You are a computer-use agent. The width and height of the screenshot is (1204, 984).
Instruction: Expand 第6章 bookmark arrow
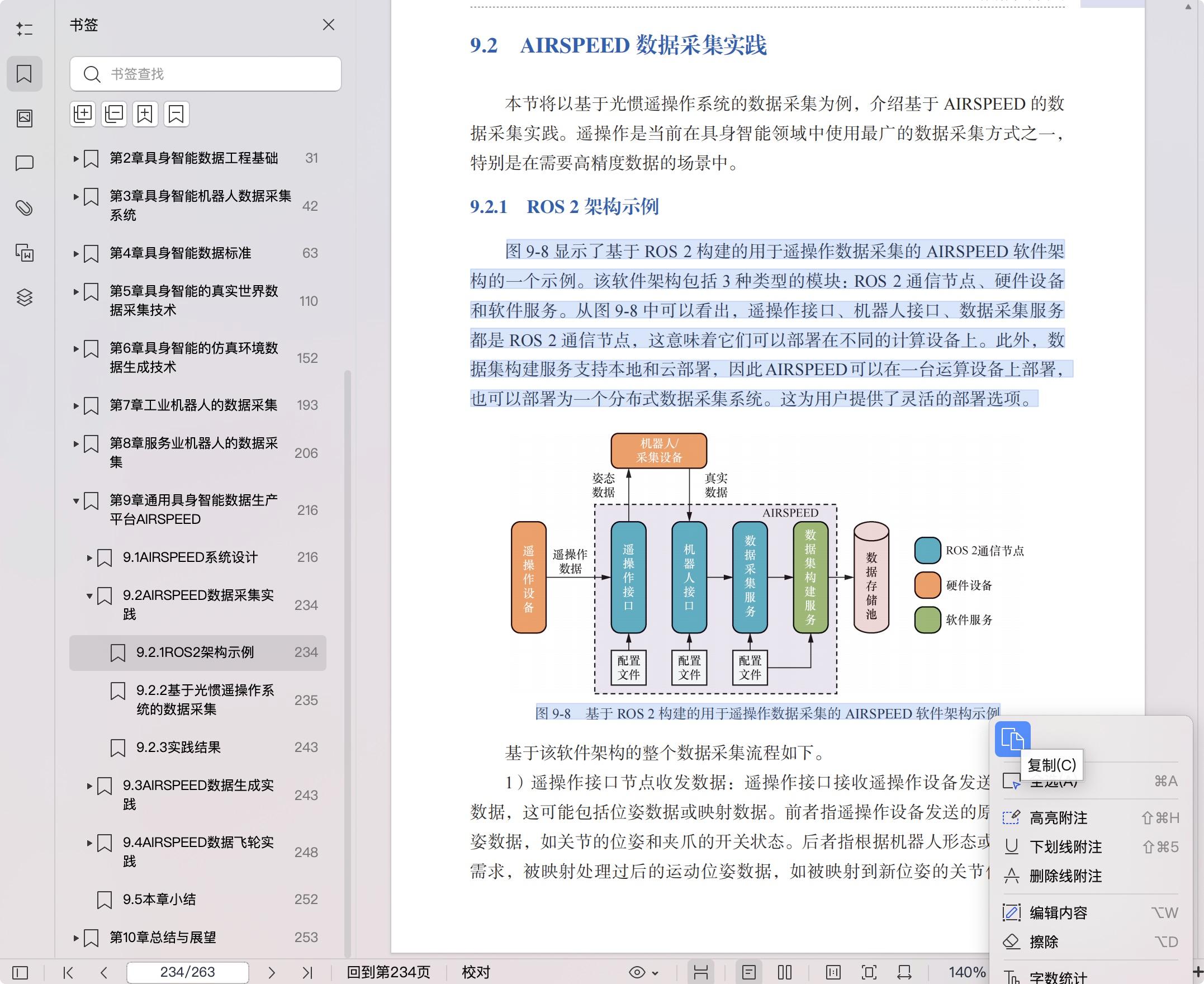76,349
